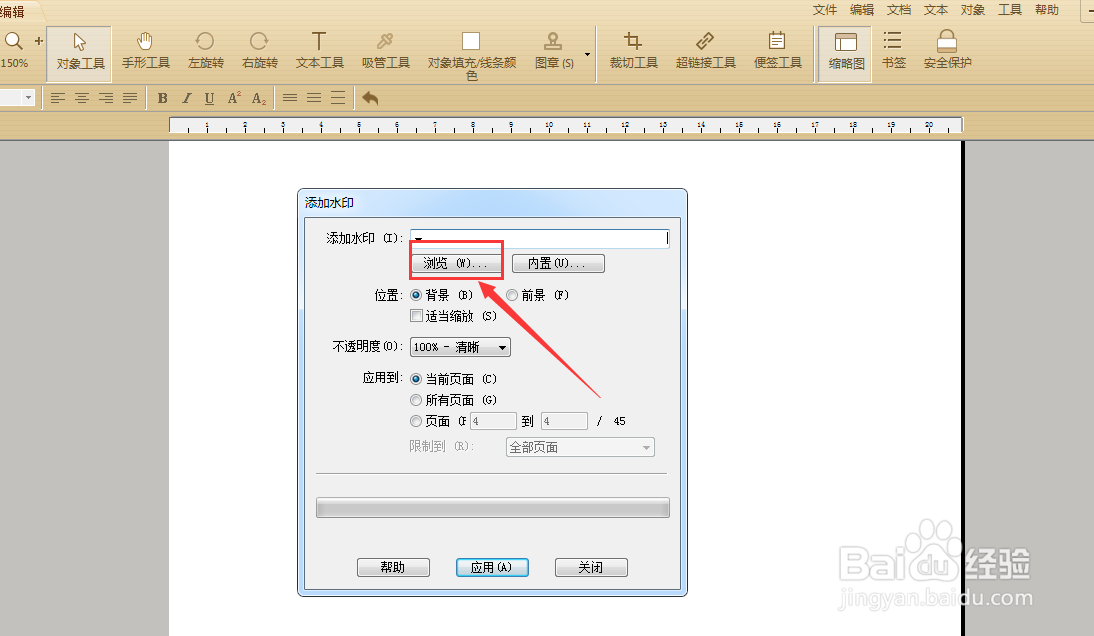The height and width of the screenshot is (636, 1094).
Task: Open 对象填充/线条颜色 fill color tool
Action: [472, 56]
